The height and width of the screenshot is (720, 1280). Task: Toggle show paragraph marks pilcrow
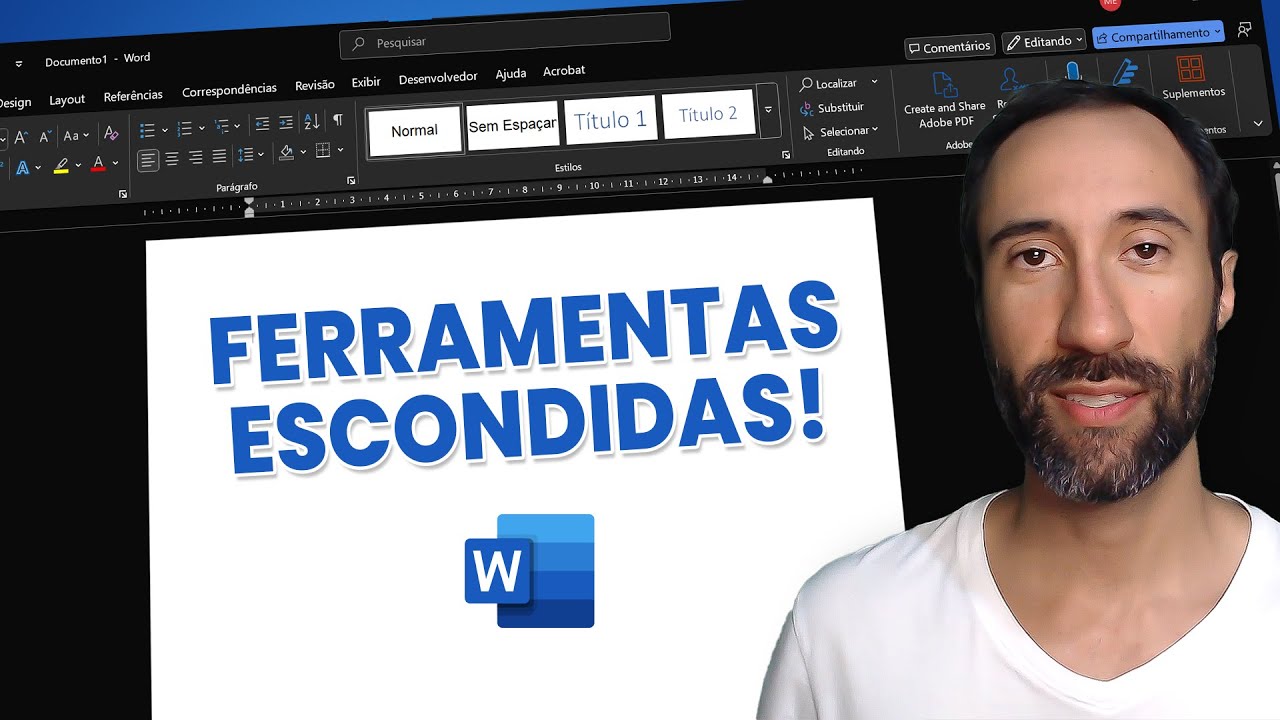coord(338,120)
